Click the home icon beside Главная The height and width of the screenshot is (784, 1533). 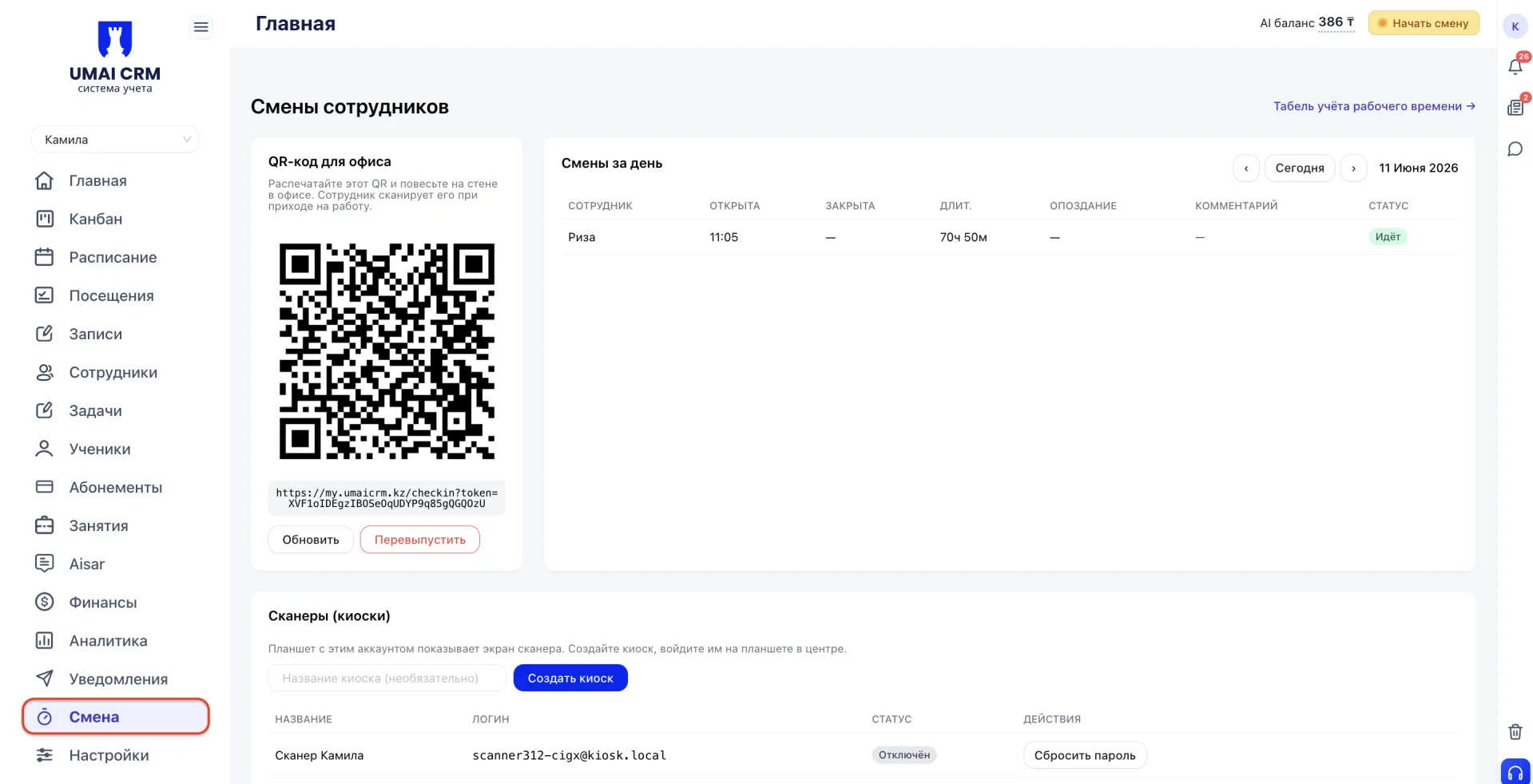[x=45, y=180]
